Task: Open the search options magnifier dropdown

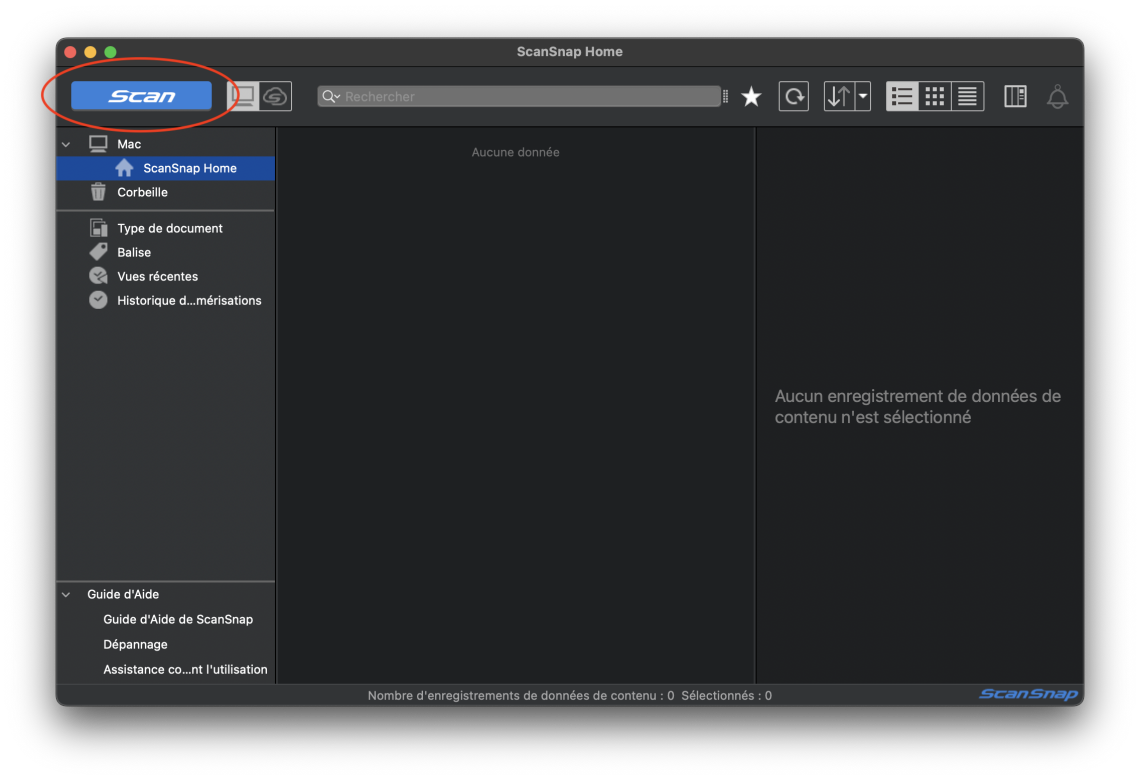Action: click(331, 97)
